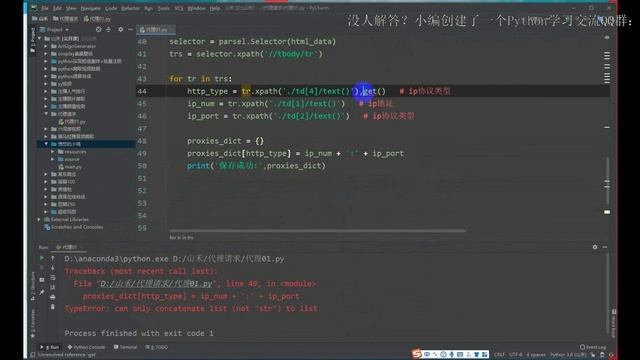Expand the cosplay folder
The height and width of the screenshot is (360, 640).
point(46,53)
